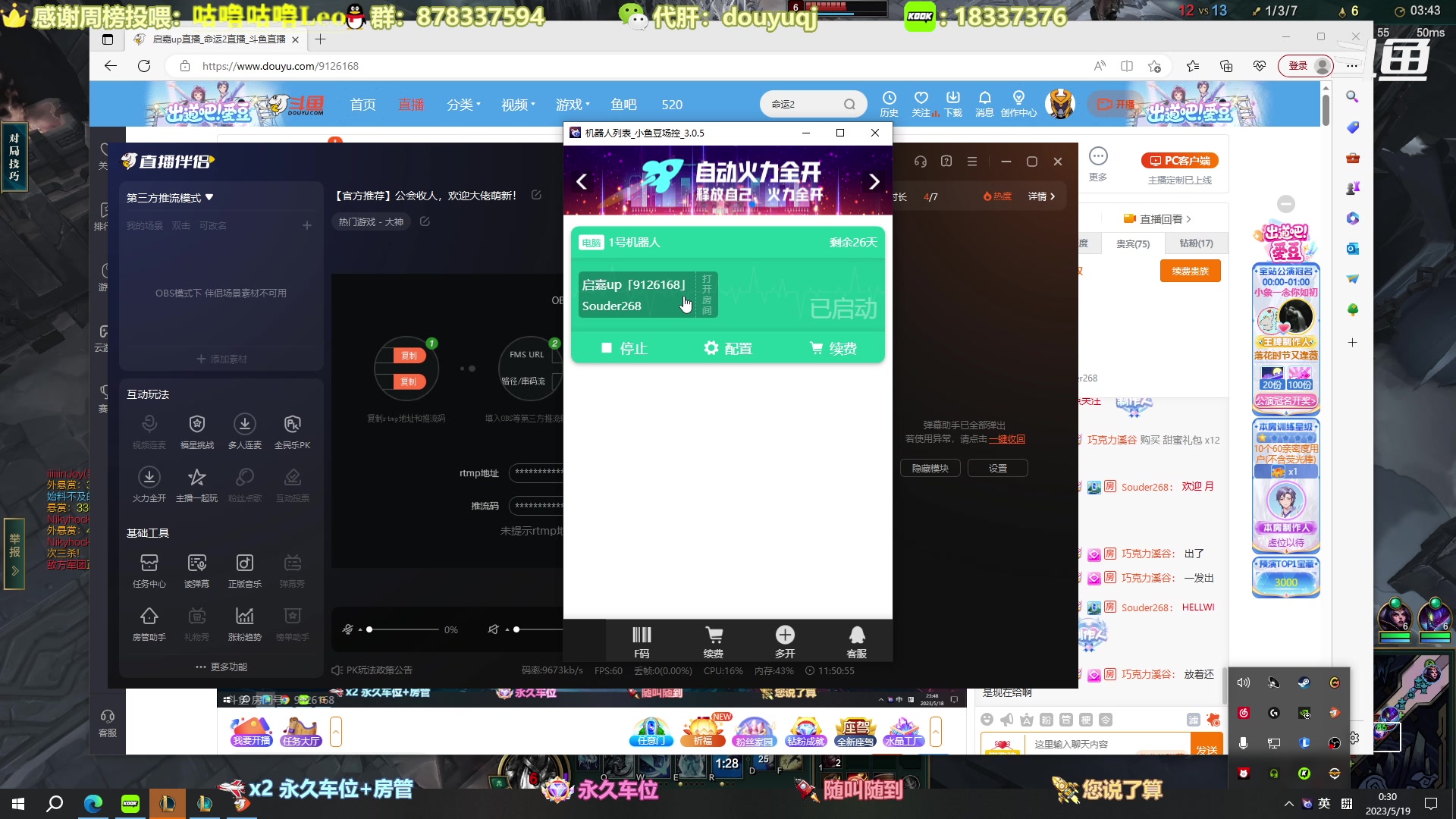The image size is (1456, 819).
Task: Go to next banner in robot window
Action: point(874,182)
